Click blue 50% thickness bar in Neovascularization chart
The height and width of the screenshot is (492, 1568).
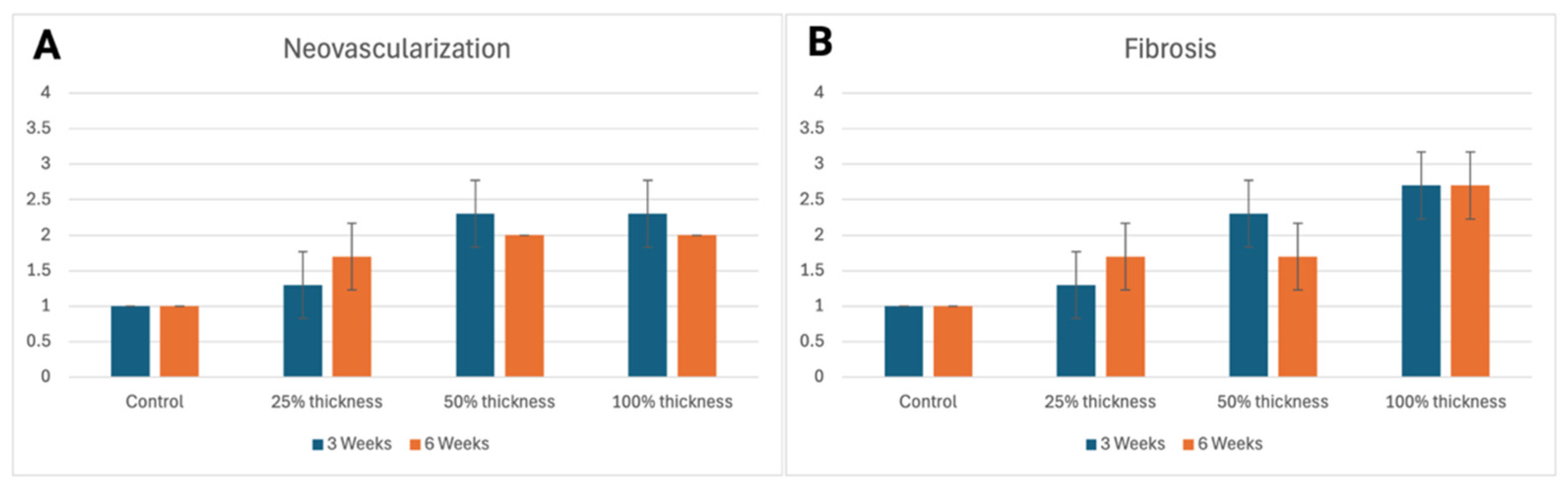click(475, 296)
